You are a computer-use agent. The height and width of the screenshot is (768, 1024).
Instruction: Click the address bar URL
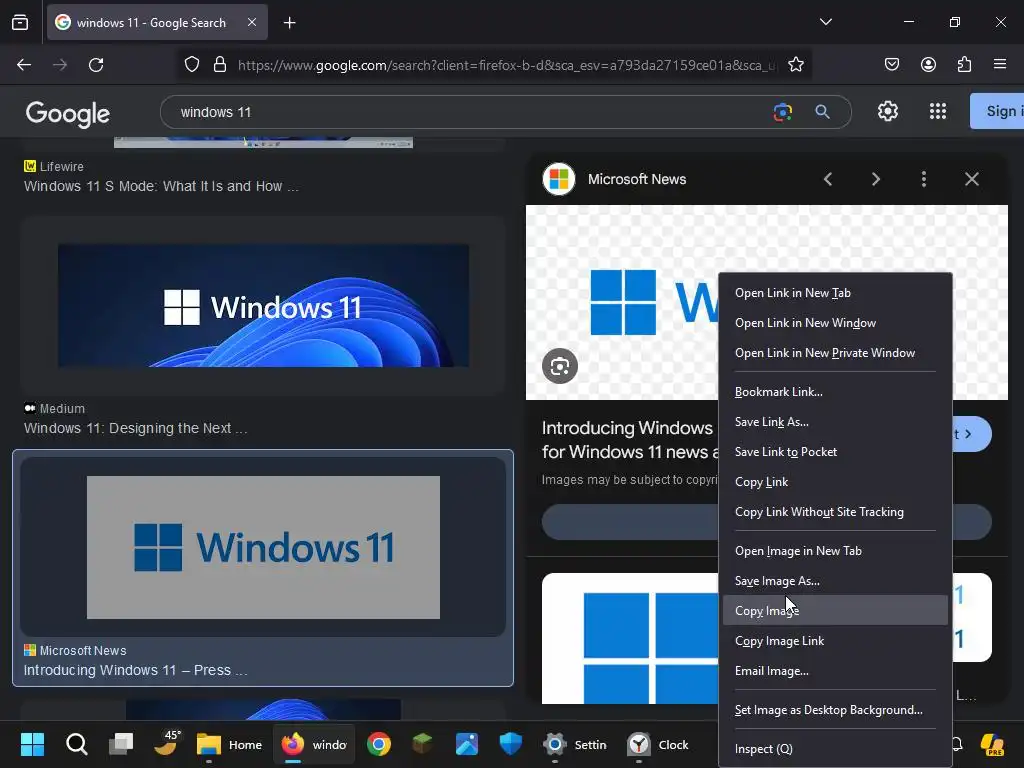point(506,65)
